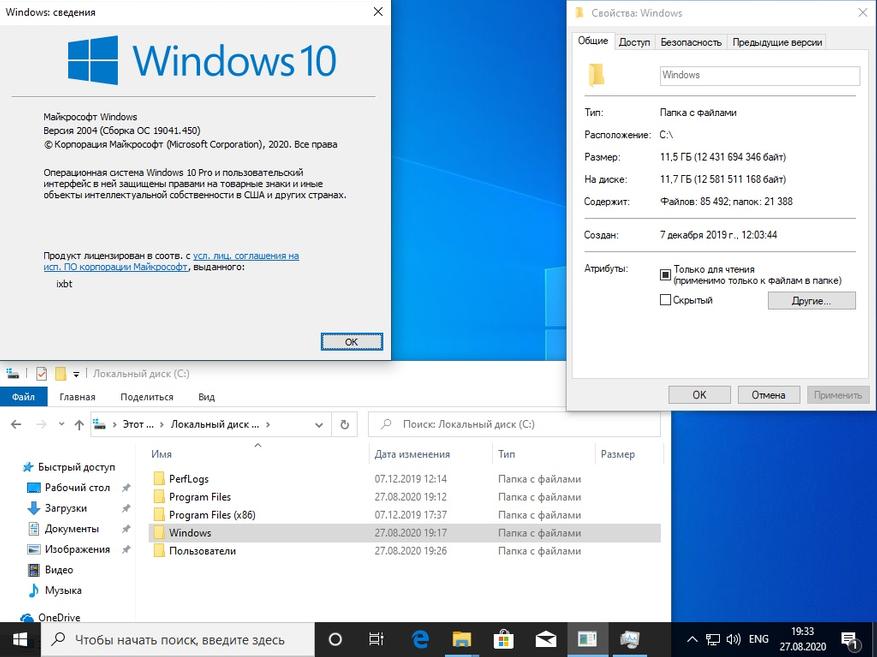
Task: Click the network tray icon
Action: 713,639
